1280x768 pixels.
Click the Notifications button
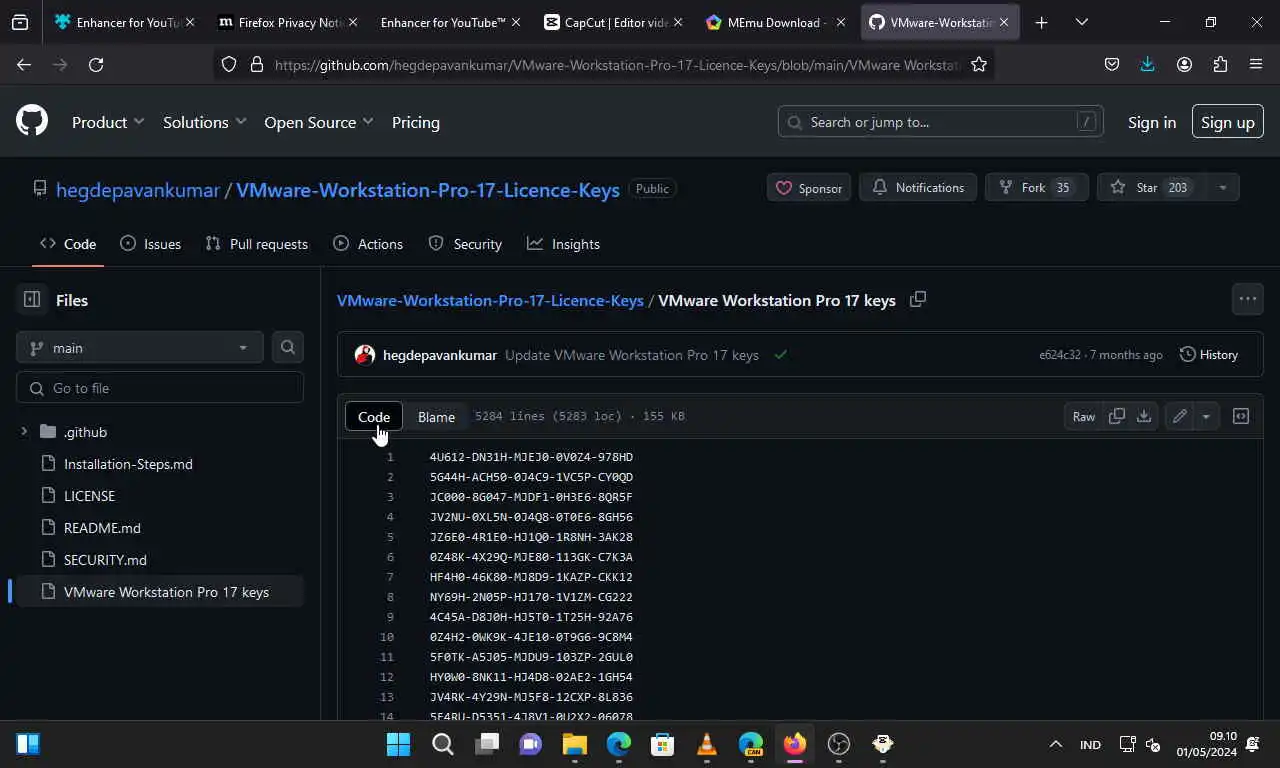pyautogui.click(x=918, y=187)
